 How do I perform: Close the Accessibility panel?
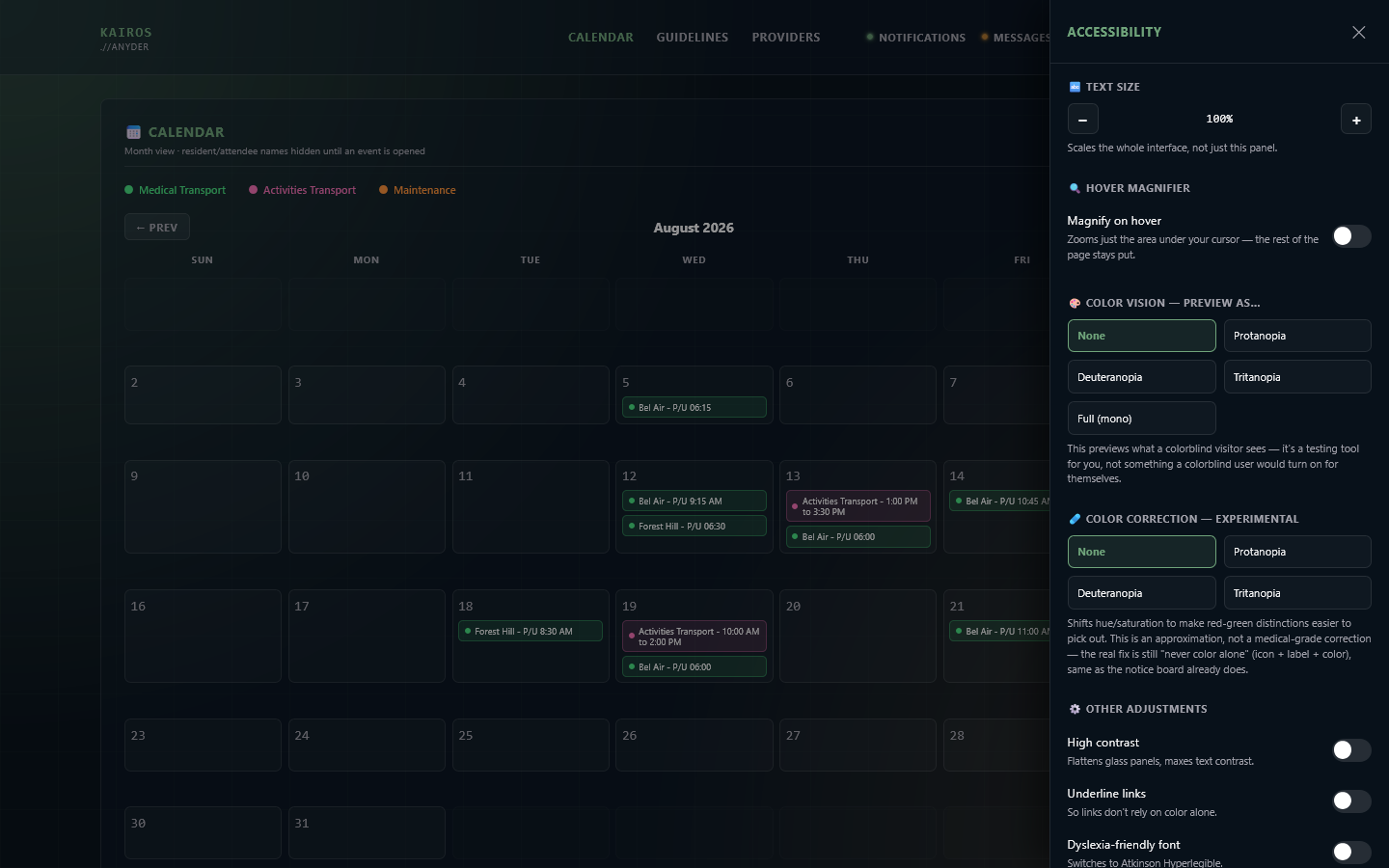[1358, 33]
